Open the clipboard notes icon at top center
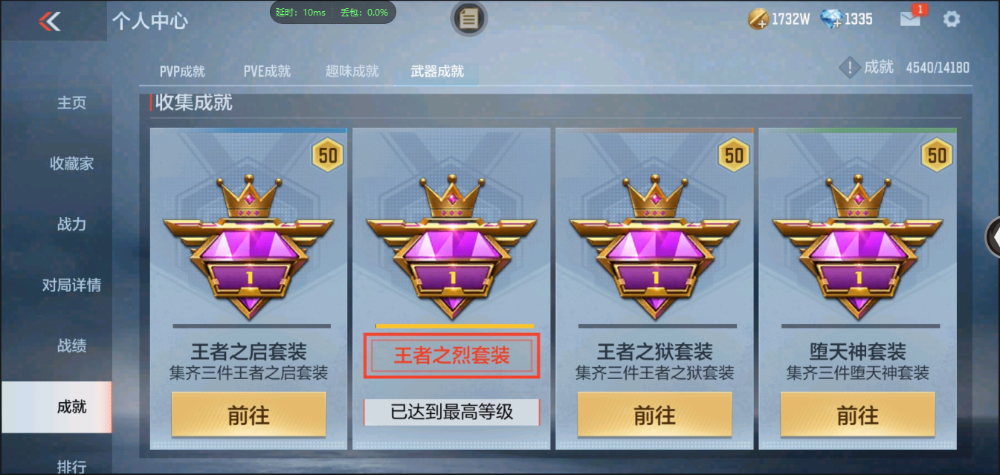The width and height of the screenshot is (1000, 475). (x=469, y=18)
